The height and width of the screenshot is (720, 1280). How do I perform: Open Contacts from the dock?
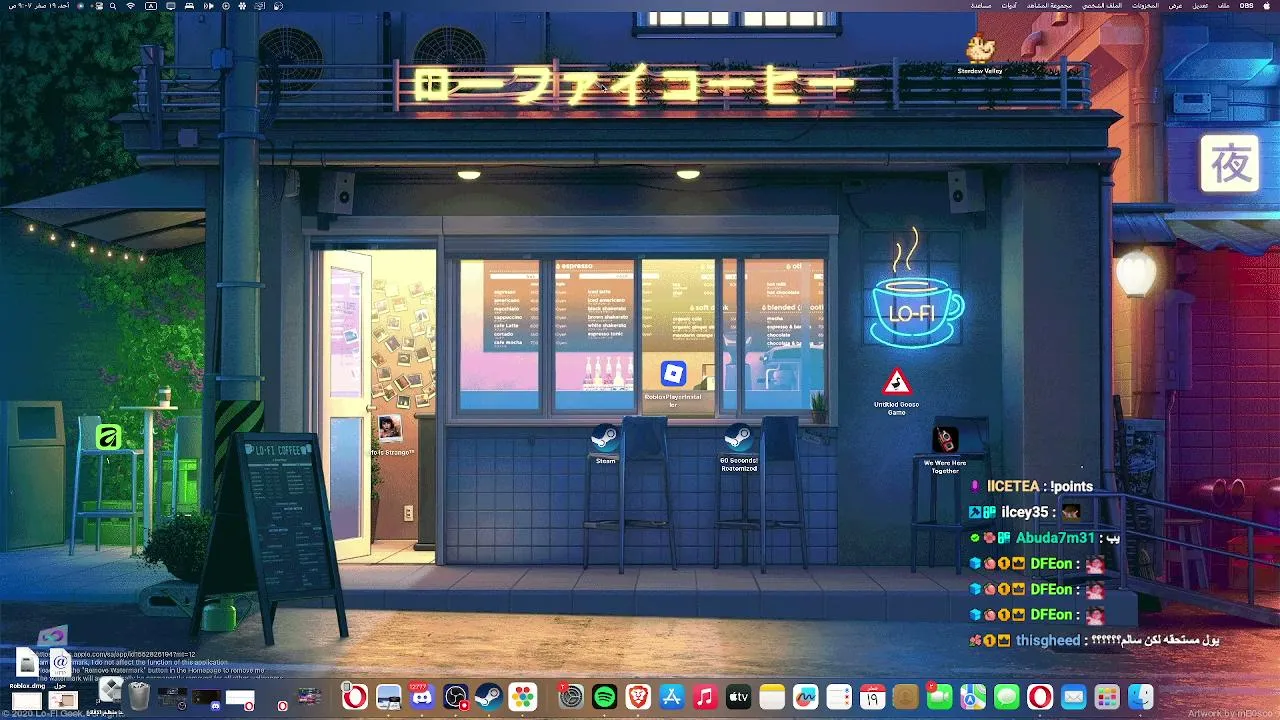click(x=906, y=697)
